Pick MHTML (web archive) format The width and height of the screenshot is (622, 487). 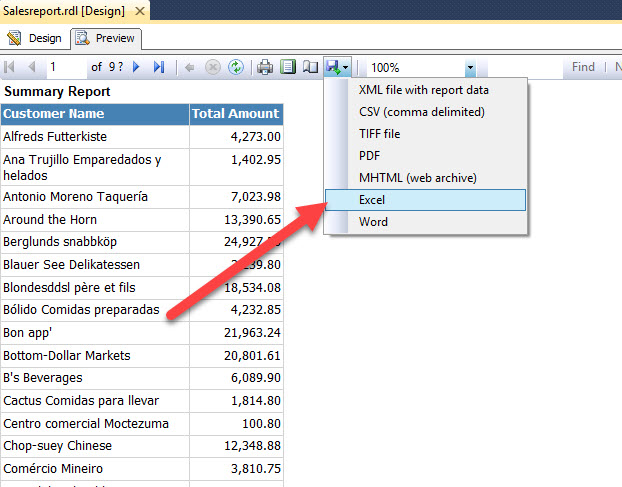426,178
